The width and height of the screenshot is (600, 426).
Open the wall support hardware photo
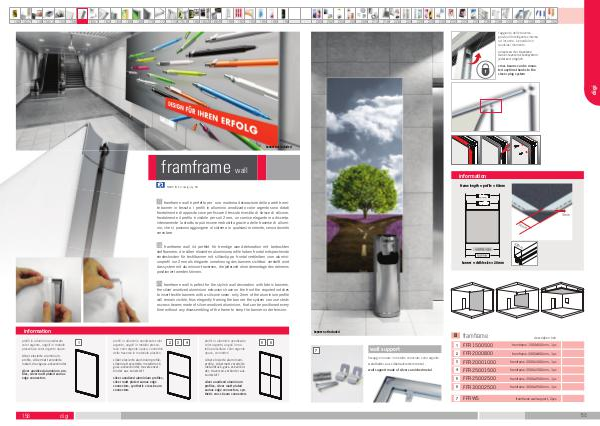click(x=337, y=374)
